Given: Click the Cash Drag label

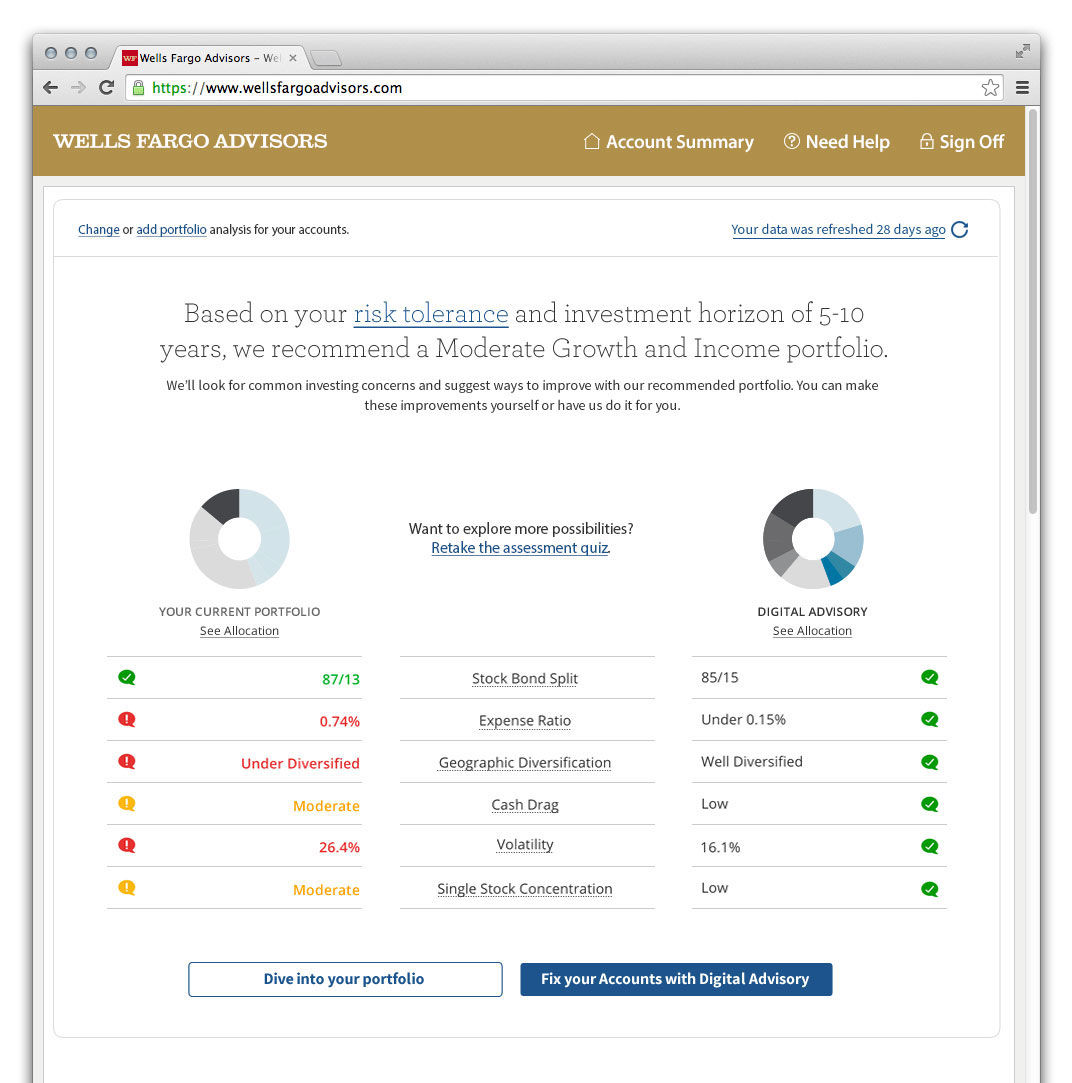Looking at the screenshot, I should [525, 805].
